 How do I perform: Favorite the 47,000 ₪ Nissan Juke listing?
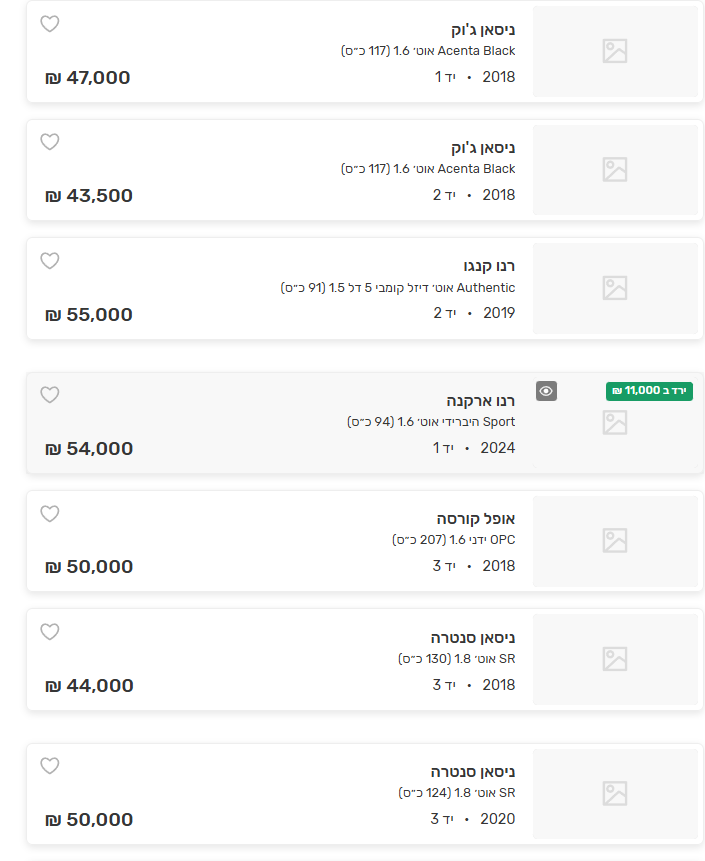click(x=50, y=24)
